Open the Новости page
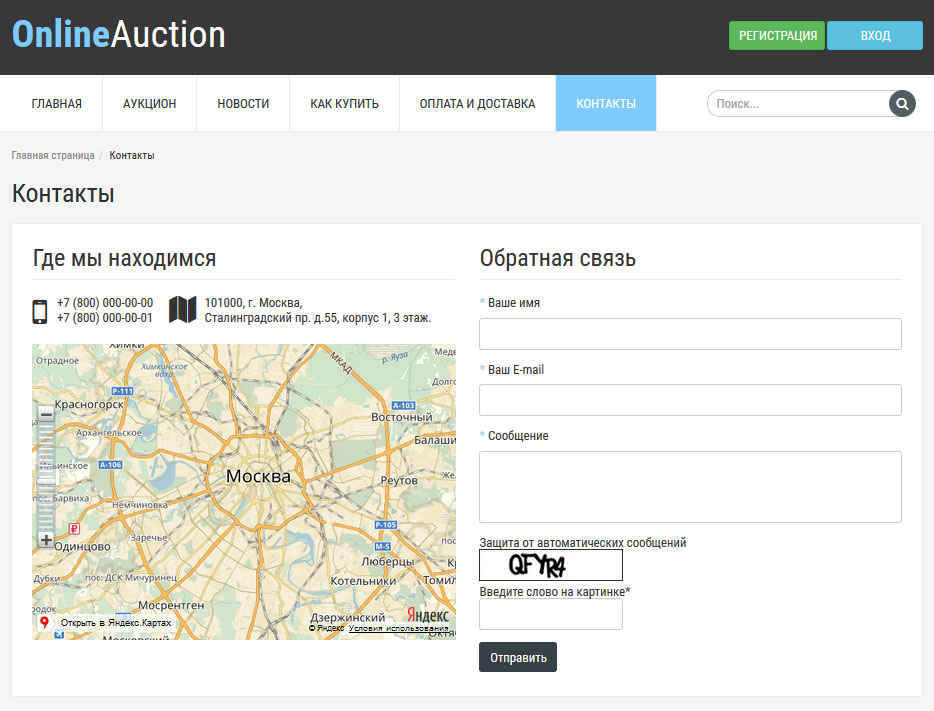 click(243, 103)
